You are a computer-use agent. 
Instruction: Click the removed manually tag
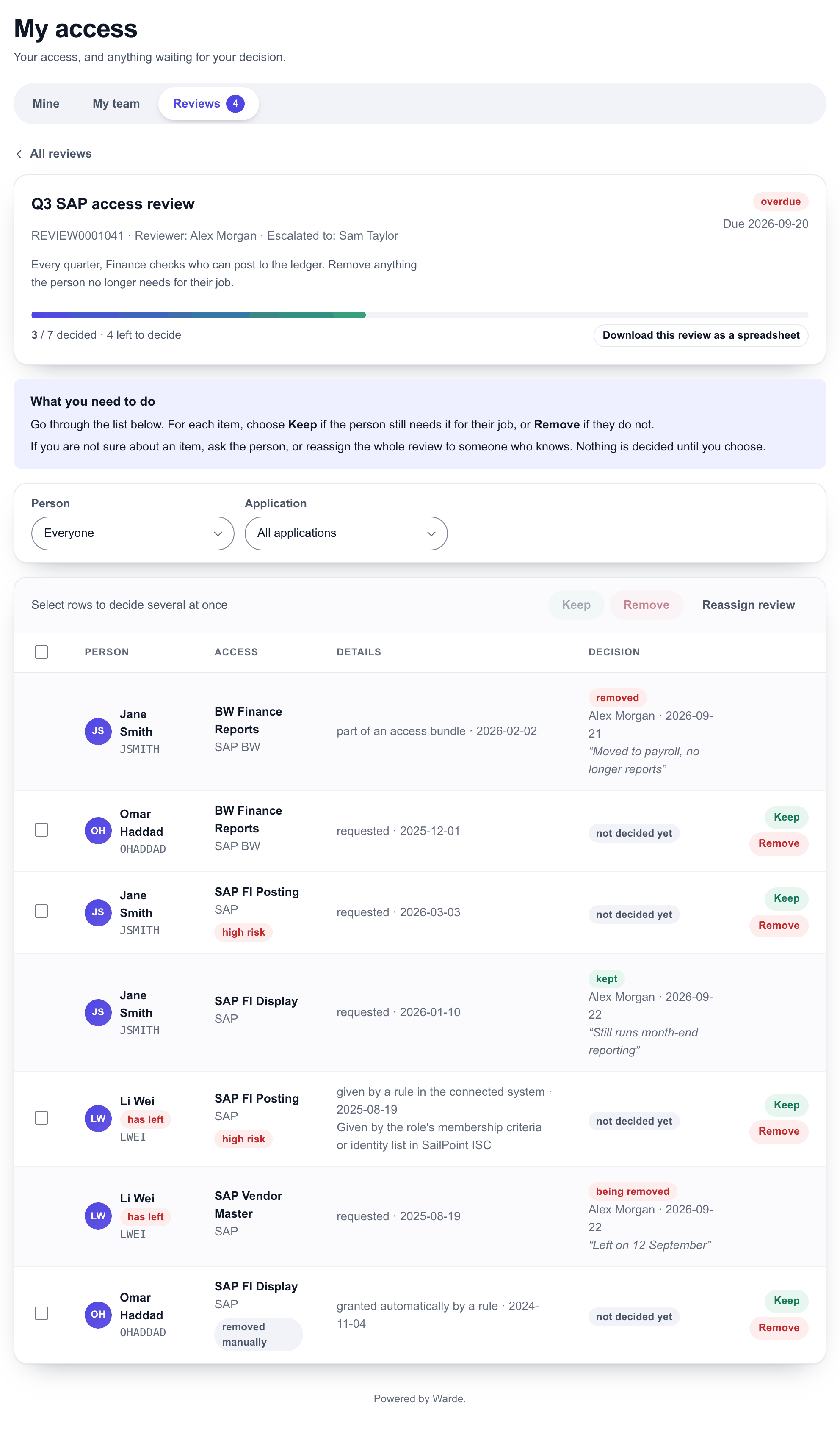tap(259, 1334)
